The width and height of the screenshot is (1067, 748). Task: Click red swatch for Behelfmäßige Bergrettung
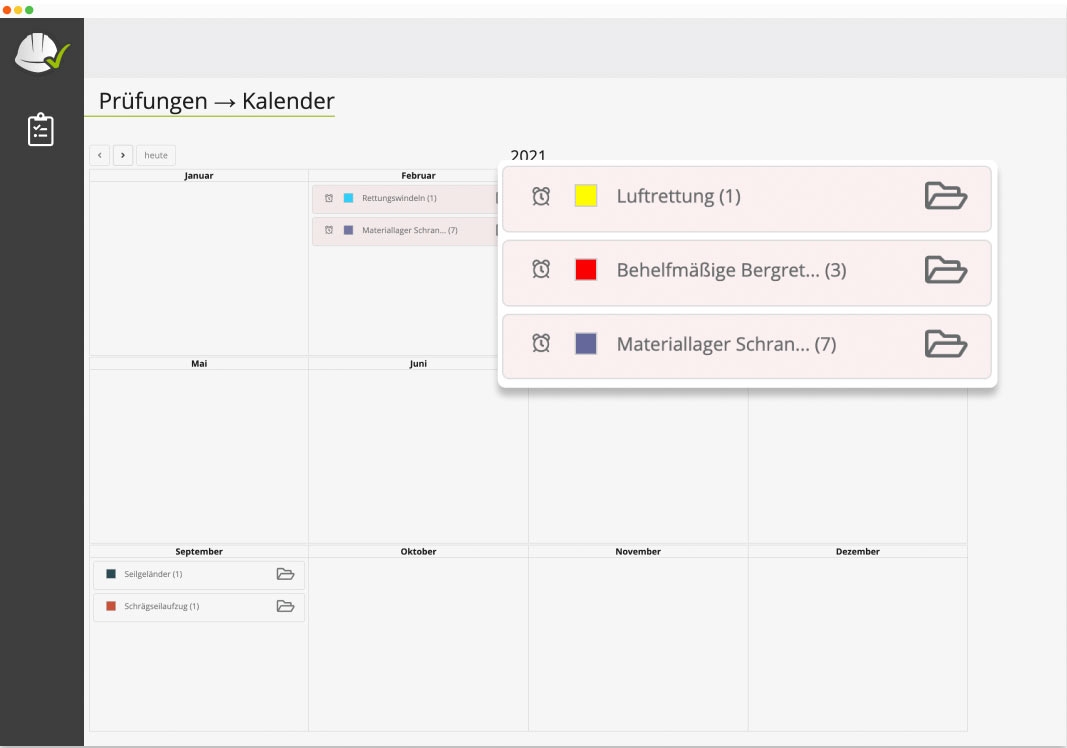coord(586,270)
